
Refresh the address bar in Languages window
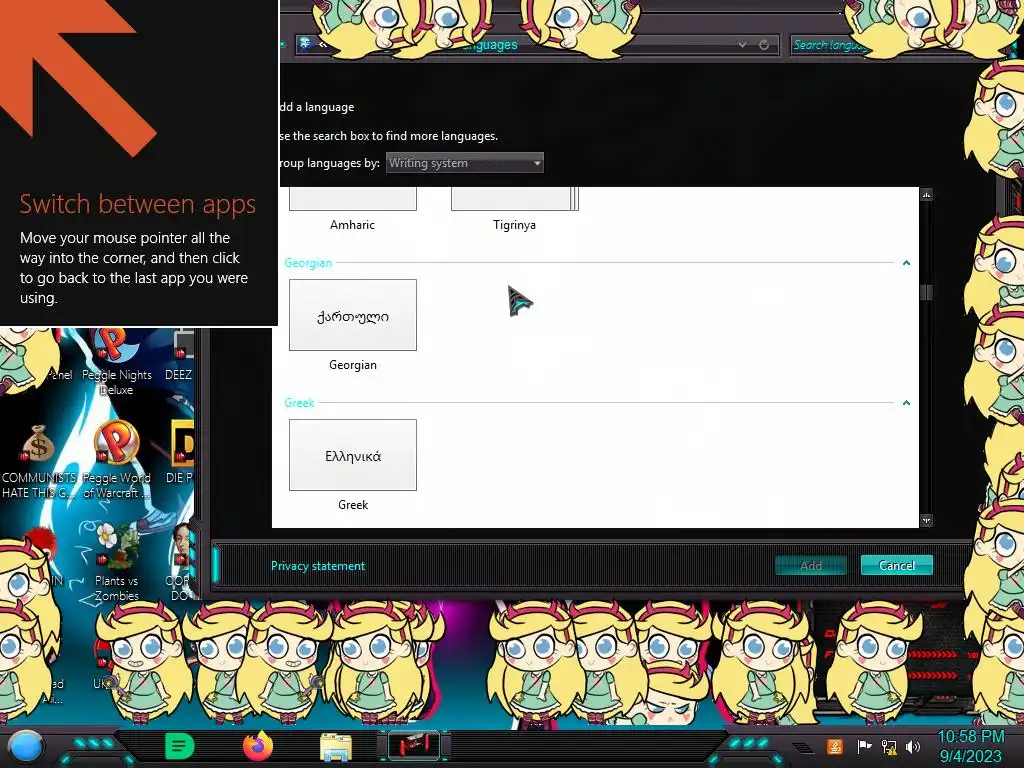click(763, 45)
